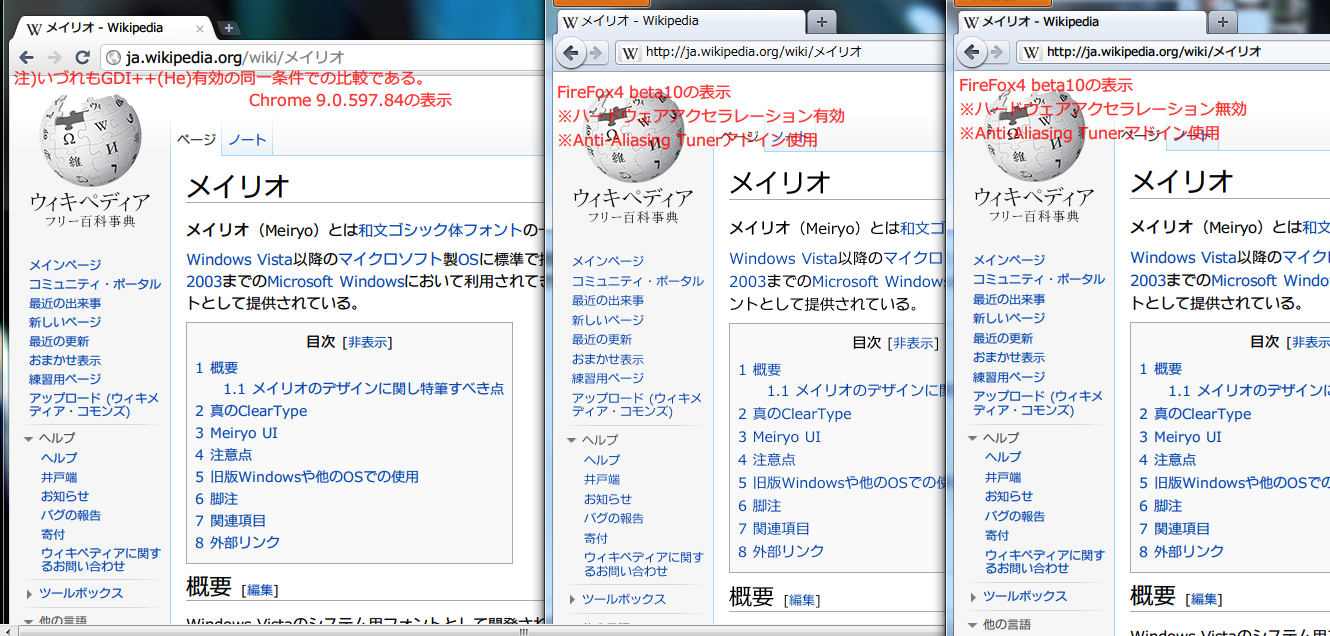The image size is (1330, 636).
Task: Jump to 2 真のClearType in Chrome contents
Action: (x=251, y=411)
